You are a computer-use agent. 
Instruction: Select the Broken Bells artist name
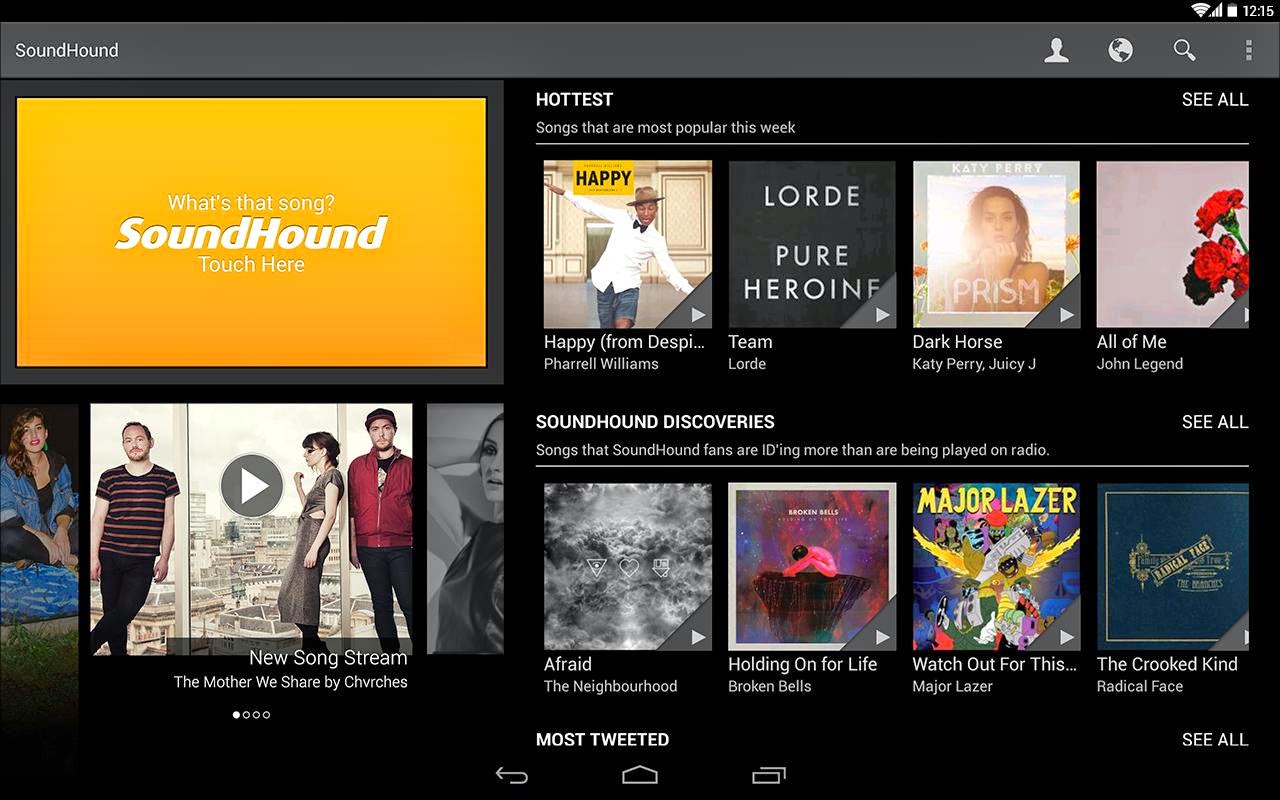pyautogui.click(x=769, y=686)
